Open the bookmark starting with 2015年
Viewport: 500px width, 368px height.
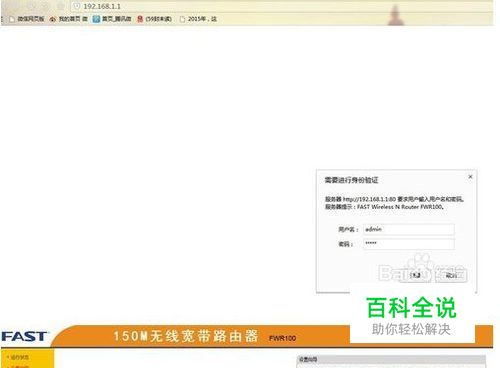pos(198,19)
